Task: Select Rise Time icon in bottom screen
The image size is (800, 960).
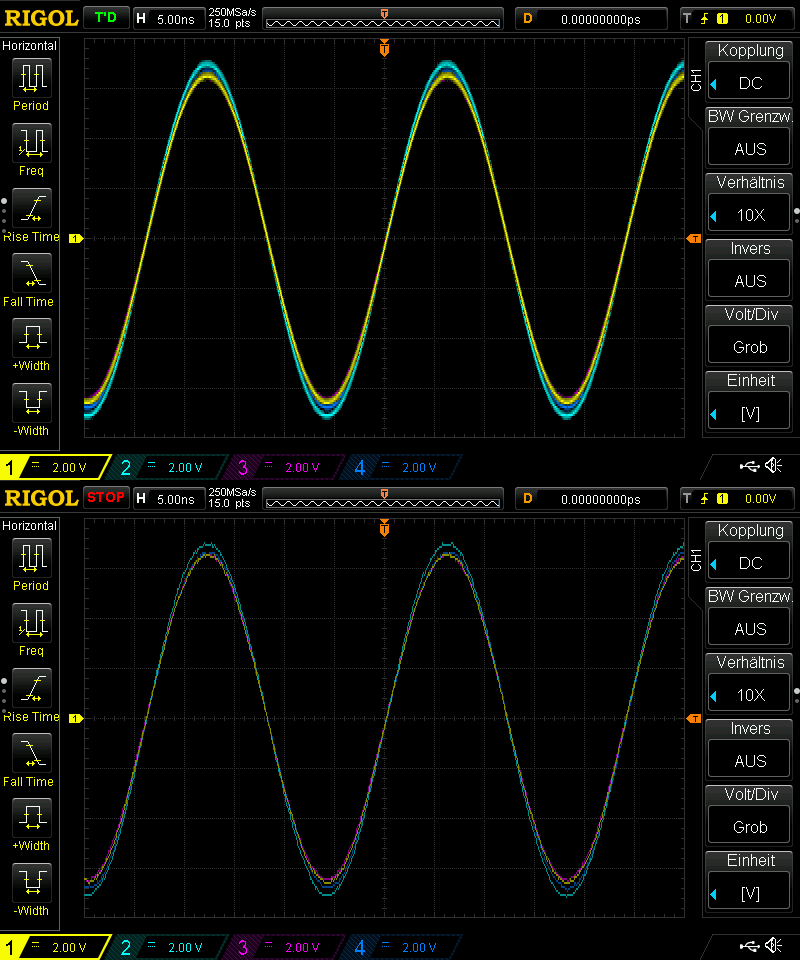Action: [x=31, y=688]
